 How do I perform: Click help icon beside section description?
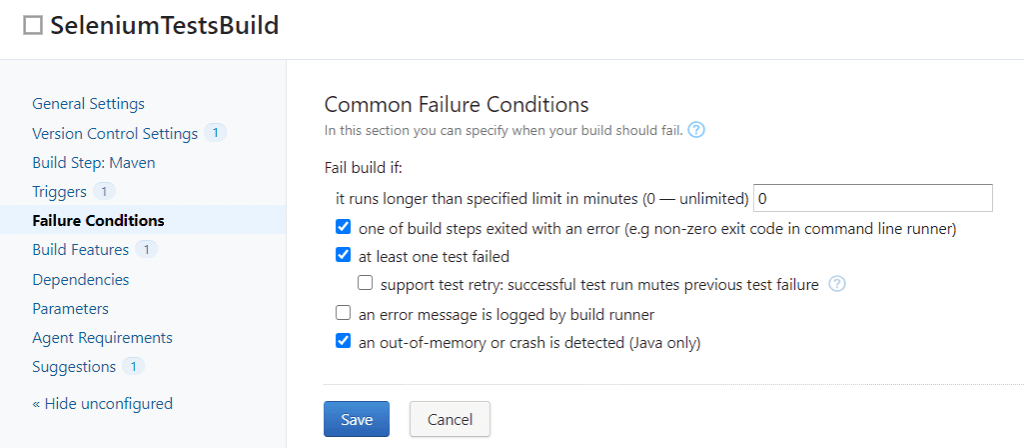coord(697,130)
